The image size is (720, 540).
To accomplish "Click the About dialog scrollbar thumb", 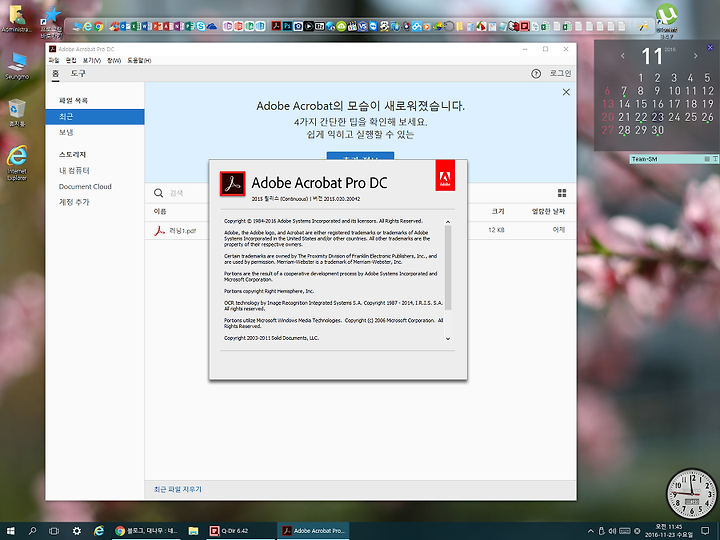I will click(448, 267).
